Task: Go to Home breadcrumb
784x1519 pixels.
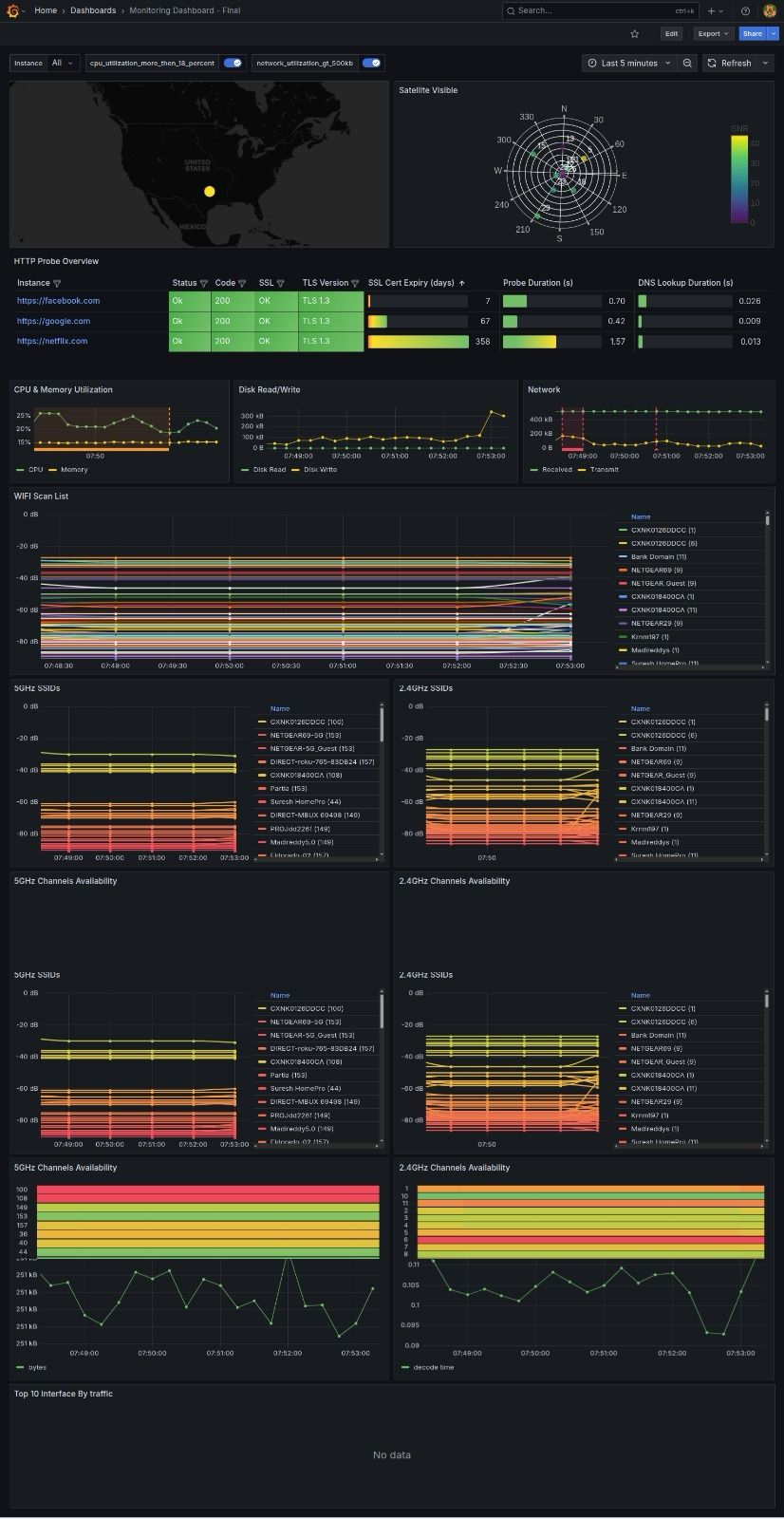Action: 46,10
